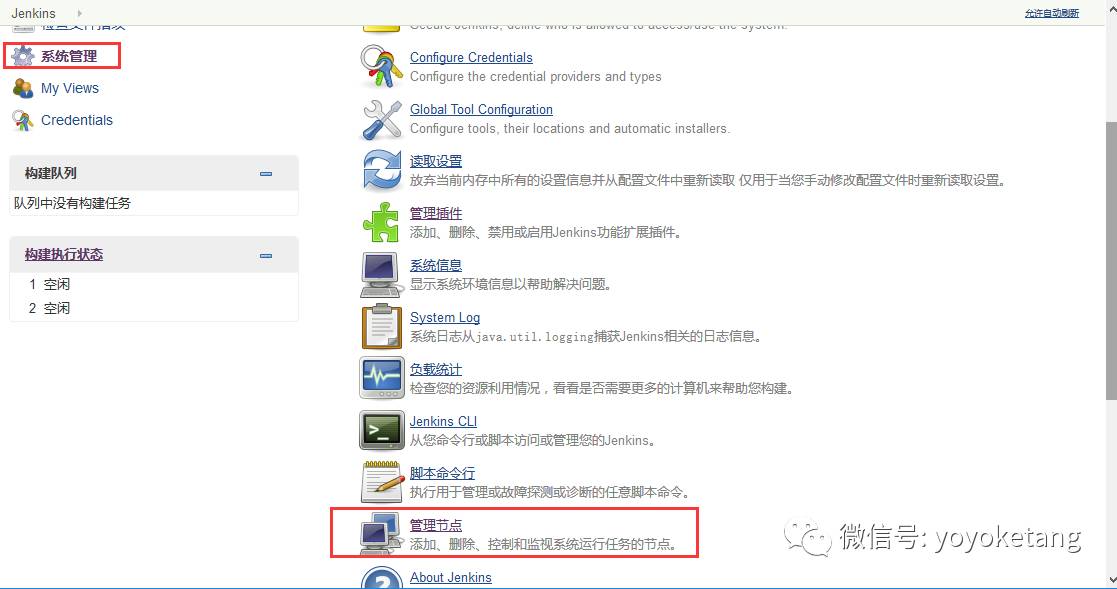This screenshot has width=1117, height=589.
Task: Click the 读取设置 reload arrows icon
Action: point(382,171)
